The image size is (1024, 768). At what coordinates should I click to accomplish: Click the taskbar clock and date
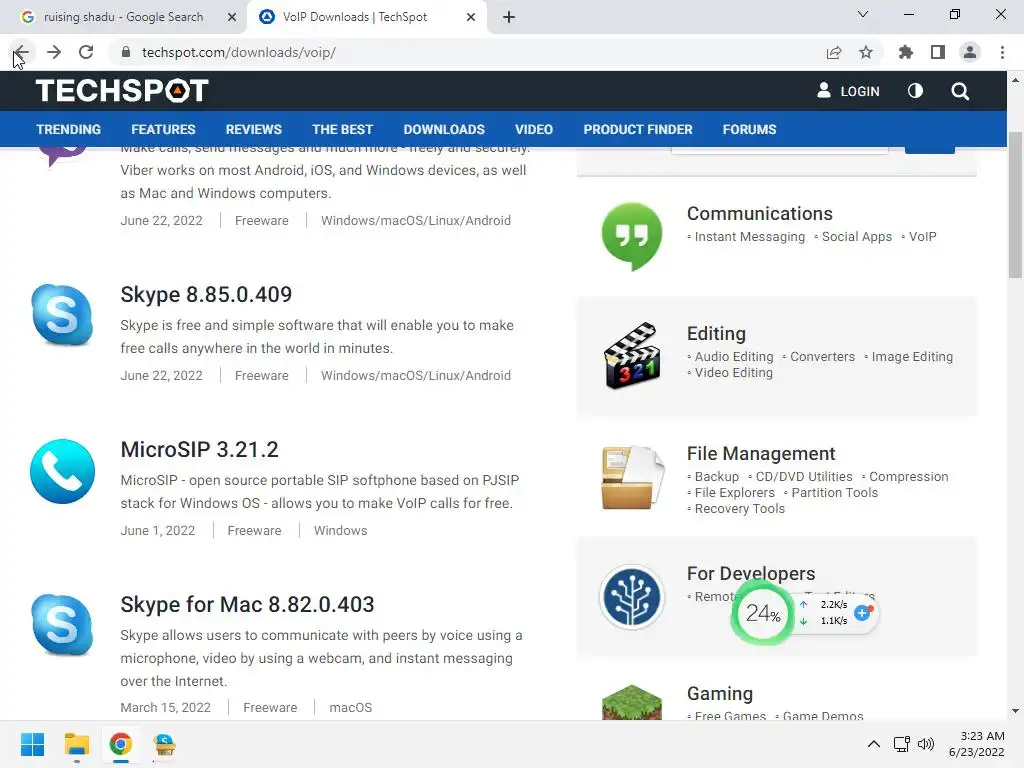[977, 744]
